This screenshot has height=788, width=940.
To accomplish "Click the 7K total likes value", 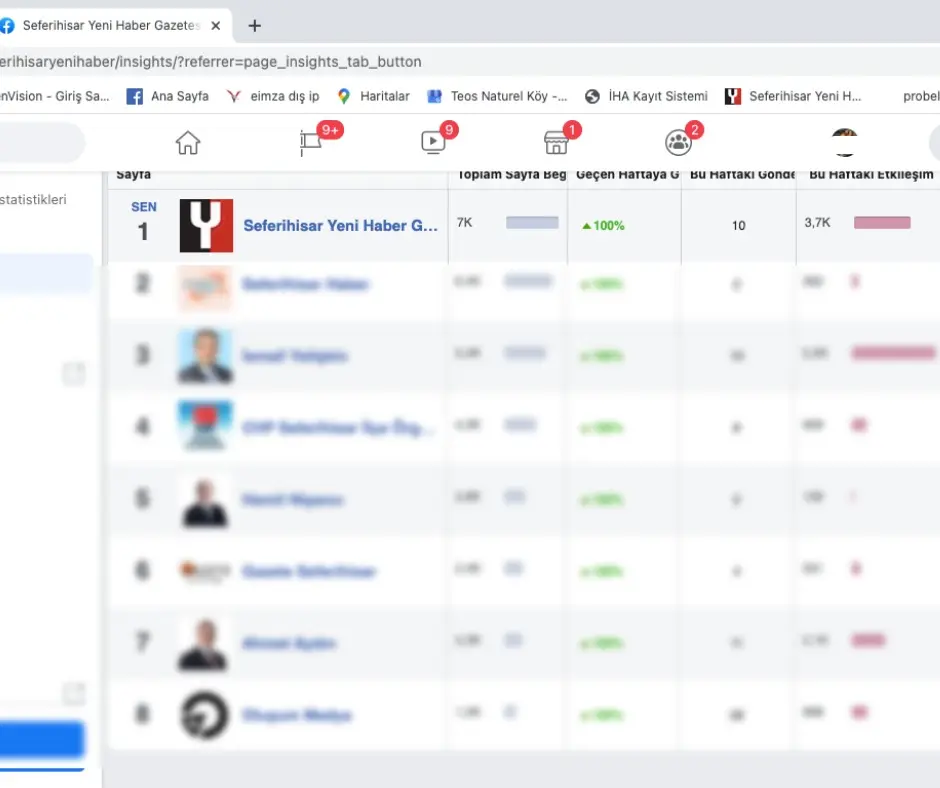I will (465, 222).
